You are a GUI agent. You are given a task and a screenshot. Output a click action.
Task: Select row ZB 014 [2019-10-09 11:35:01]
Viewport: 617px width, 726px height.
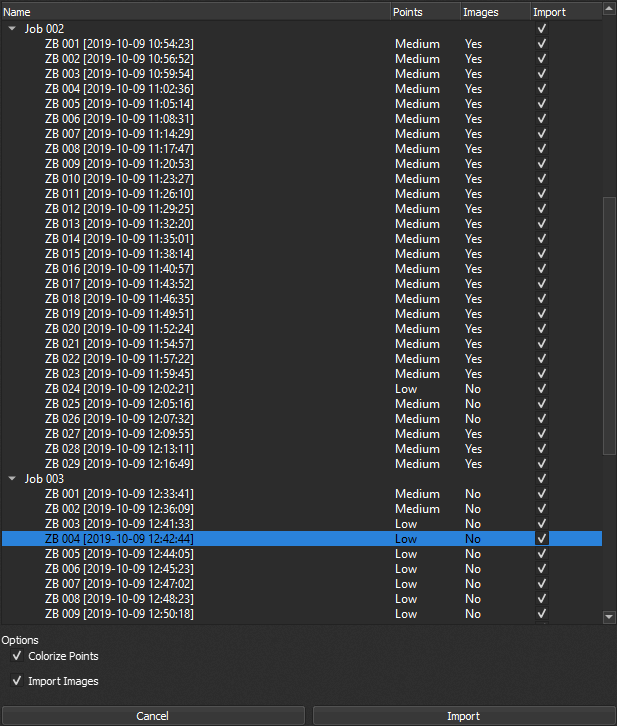coord(302,239)
